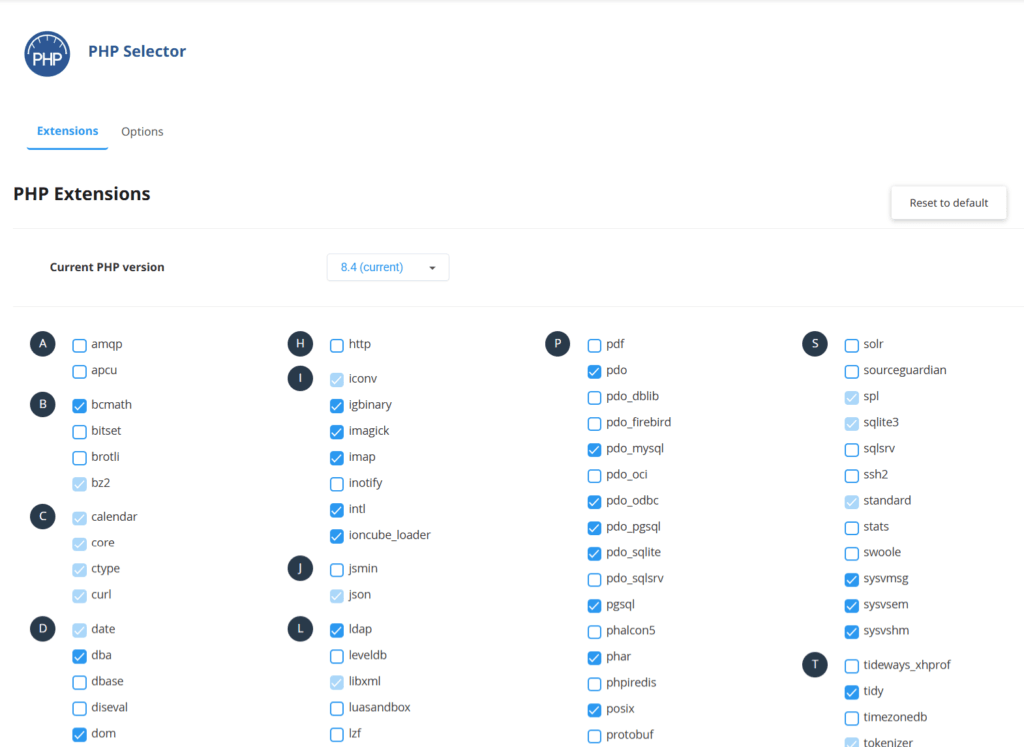
Task: Disable the bcmath extension
Action: 79,405
